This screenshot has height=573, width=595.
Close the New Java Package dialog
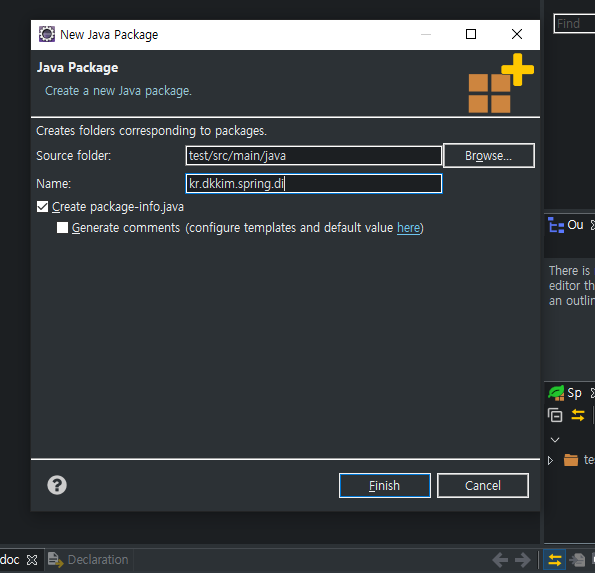pos(517,34)
